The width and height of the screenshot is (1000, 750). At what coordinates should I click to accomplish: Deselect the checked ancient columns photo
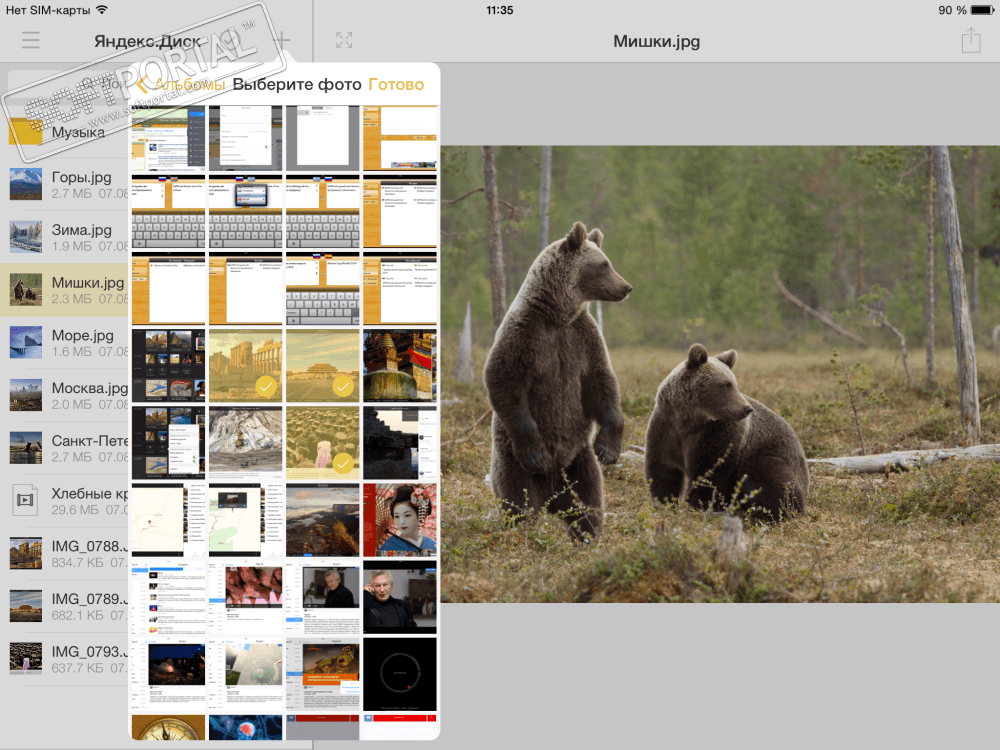point(246,366)
